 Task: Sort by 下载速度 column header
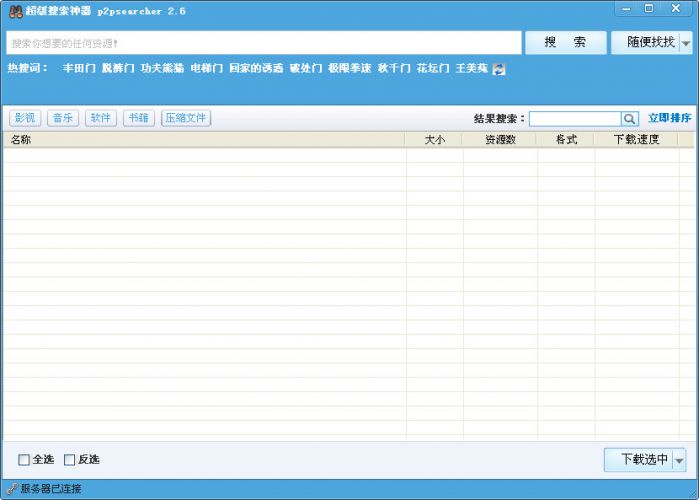[x=636, y=139]
